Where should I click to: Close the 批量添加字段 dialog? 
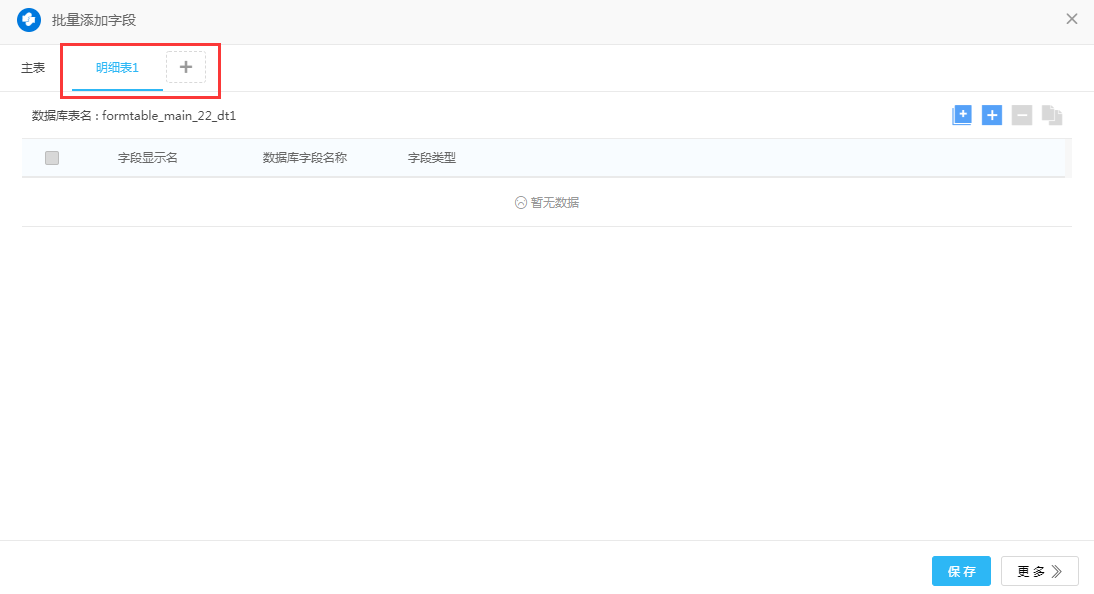[x=1071, y=19]
